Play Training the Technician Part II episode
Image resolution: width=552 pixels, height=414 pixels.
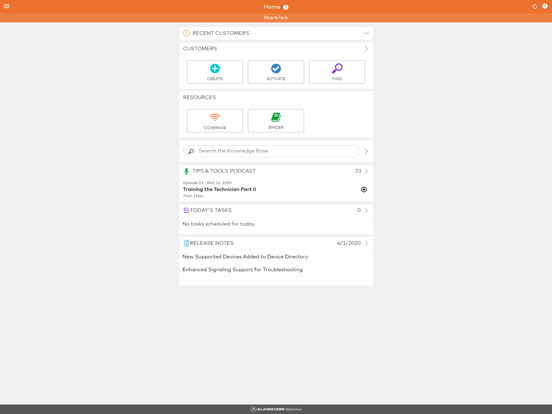364,189
